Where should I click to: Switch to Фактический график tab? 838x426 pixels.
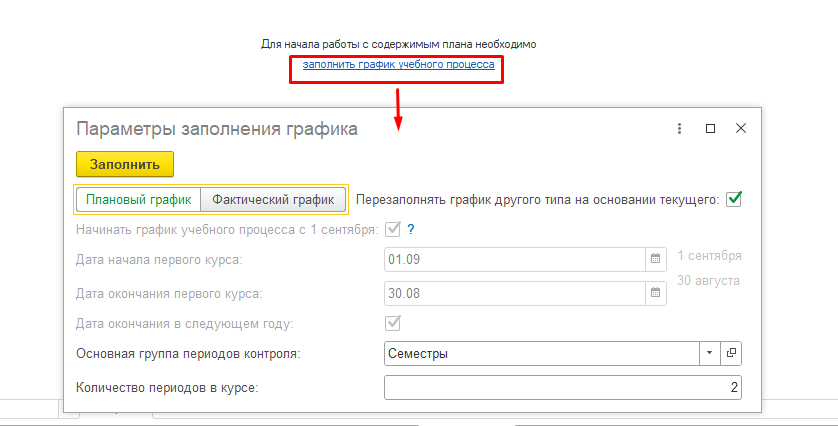273,200
